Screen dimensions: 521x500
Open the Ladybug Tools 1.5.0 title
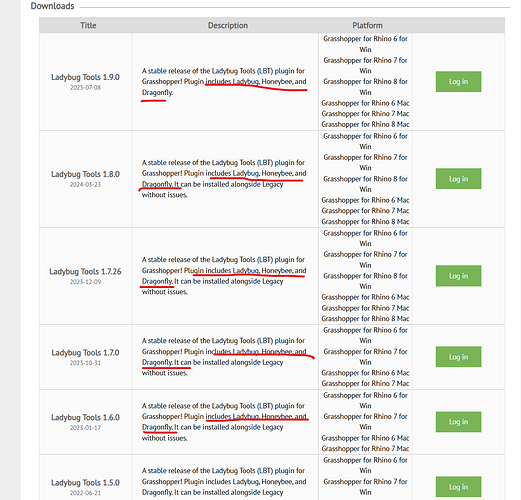click(85, 482)
